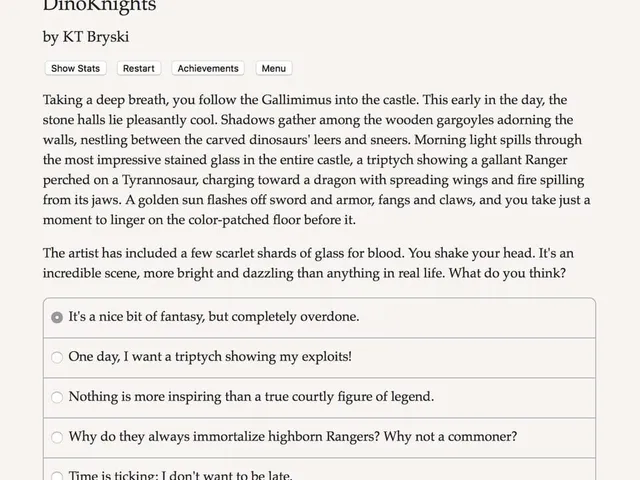Screen dimensions: 640x480
Task: Choose 'Nothing is more inspiring' answer row
Action: 320,398
